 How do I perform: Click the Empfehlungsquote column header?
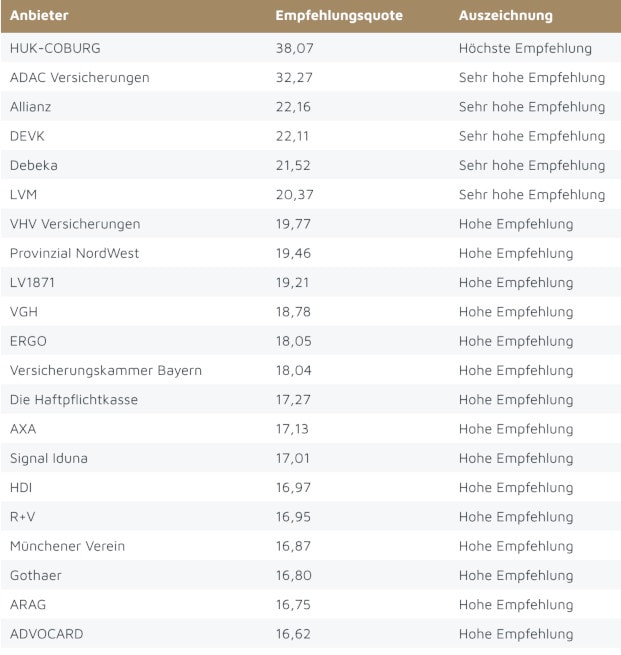pos(339,16)
